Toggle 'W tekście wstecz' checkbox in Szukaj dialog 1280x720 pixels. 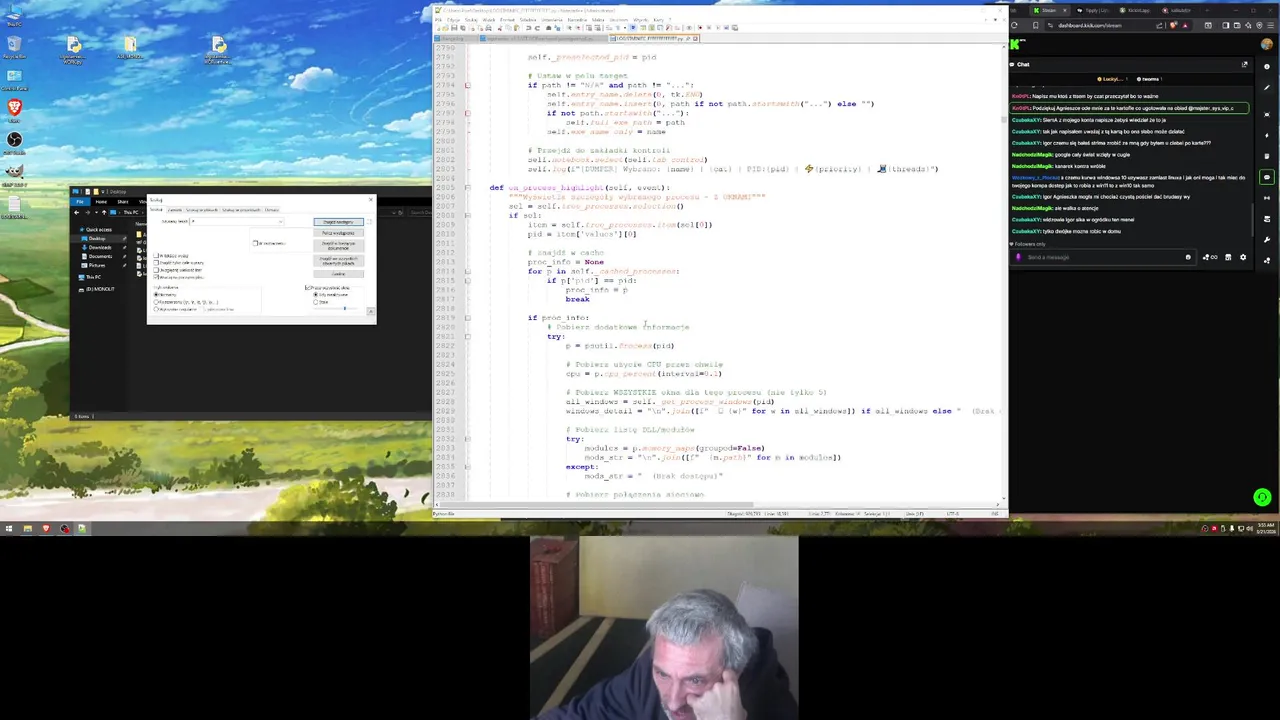pos(156,256)
